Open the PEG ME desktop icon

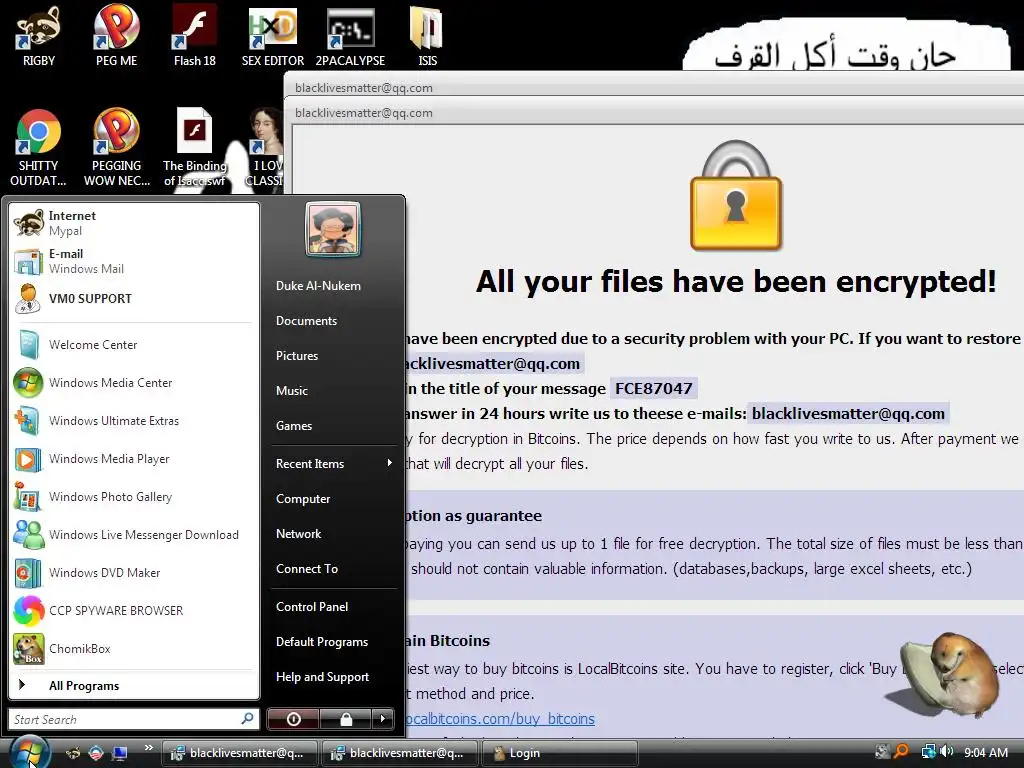116,36
